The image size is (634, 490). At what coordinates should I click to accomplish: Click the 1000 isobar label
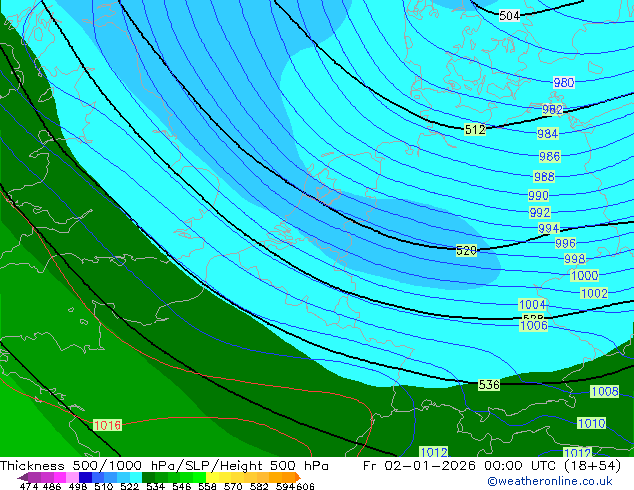585,276
